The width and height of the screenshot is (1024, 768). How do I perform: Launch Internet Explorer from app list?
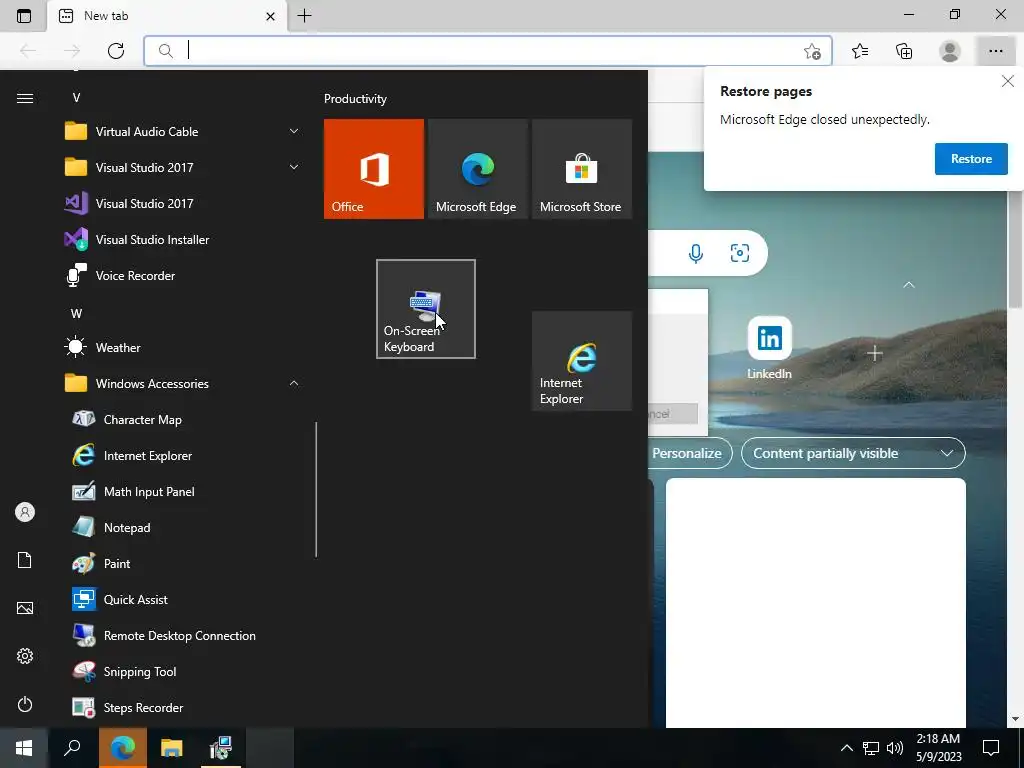[x=183, y=455]
